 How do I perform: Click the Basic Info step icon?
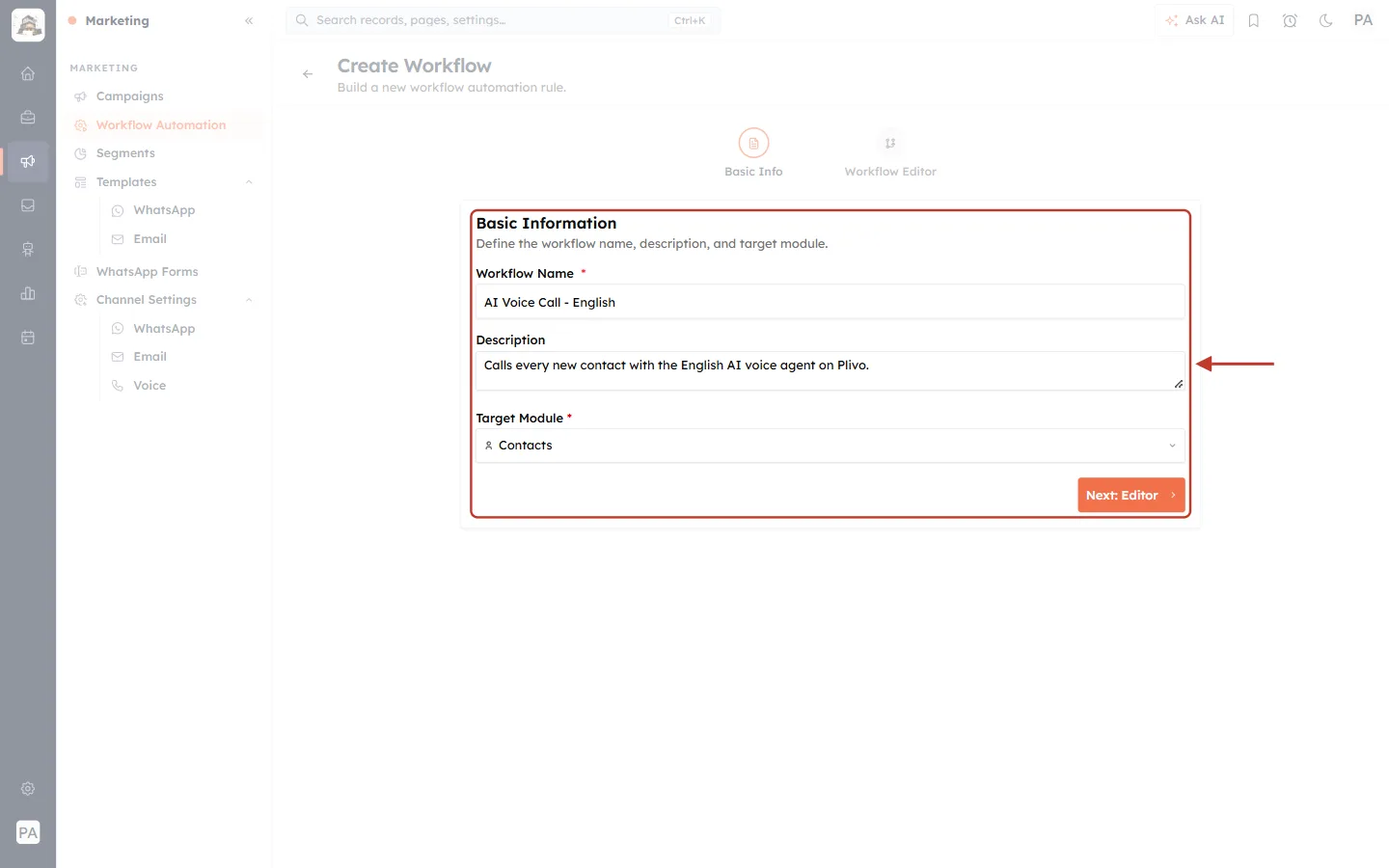tap(753, 144)
